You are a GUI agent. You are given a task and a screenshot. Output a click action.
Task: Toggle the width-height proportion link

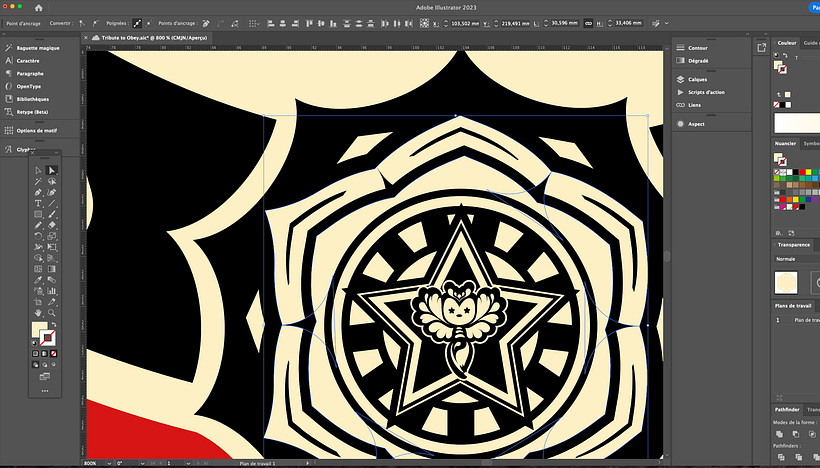589,22
